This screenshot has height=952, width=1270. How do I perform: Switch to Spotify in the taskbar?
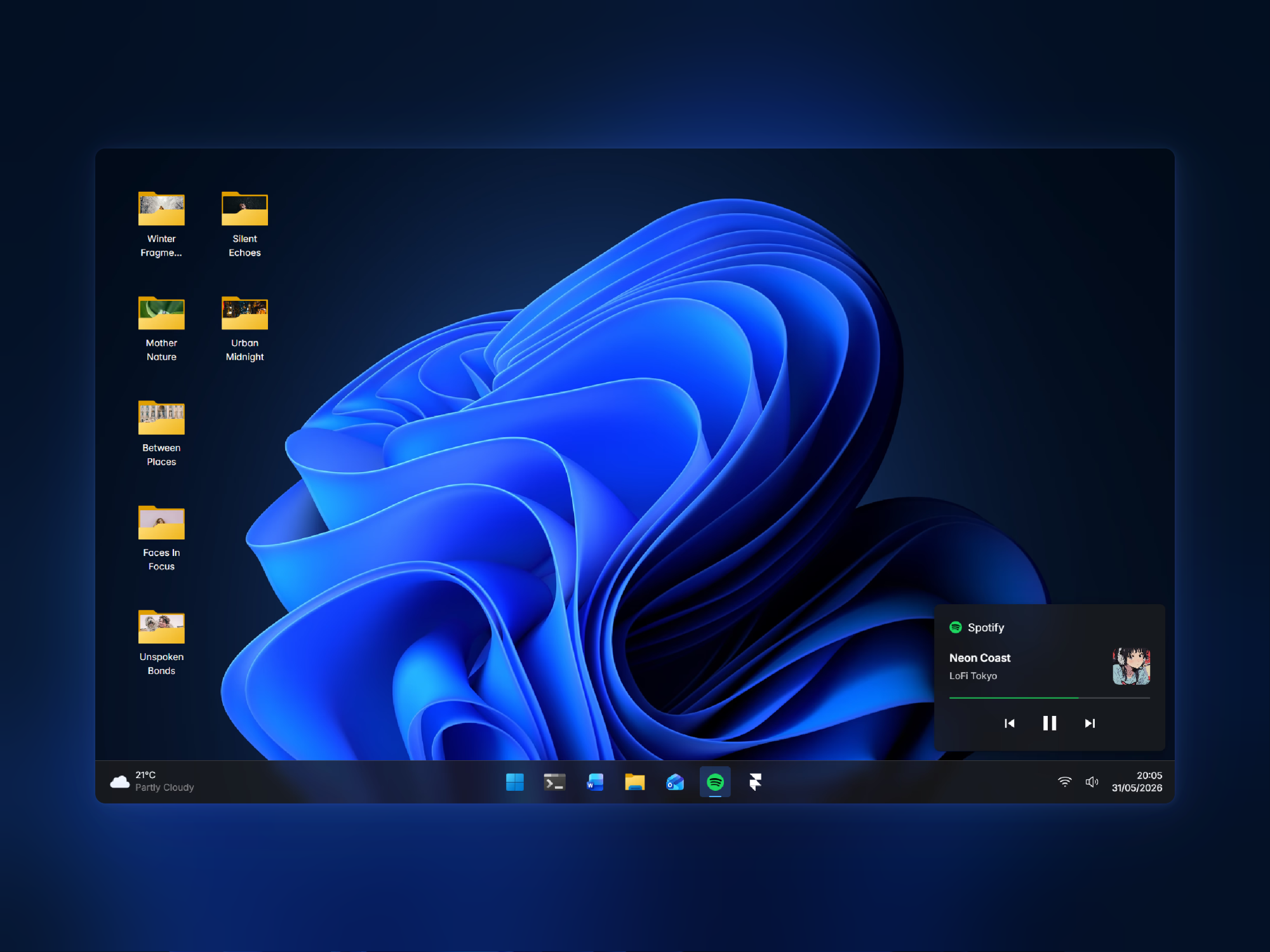[x=715, y=782]
